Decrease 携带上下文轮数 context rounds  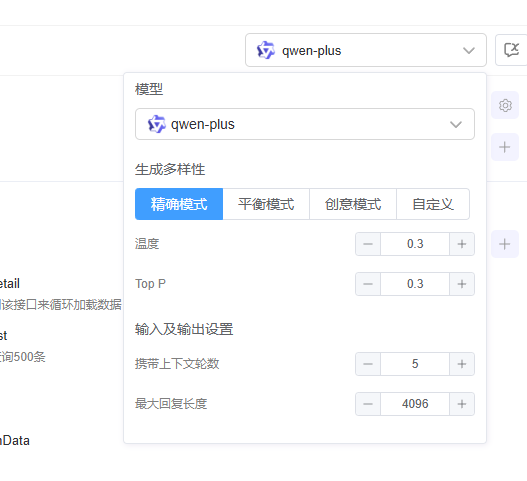point(368,364)
